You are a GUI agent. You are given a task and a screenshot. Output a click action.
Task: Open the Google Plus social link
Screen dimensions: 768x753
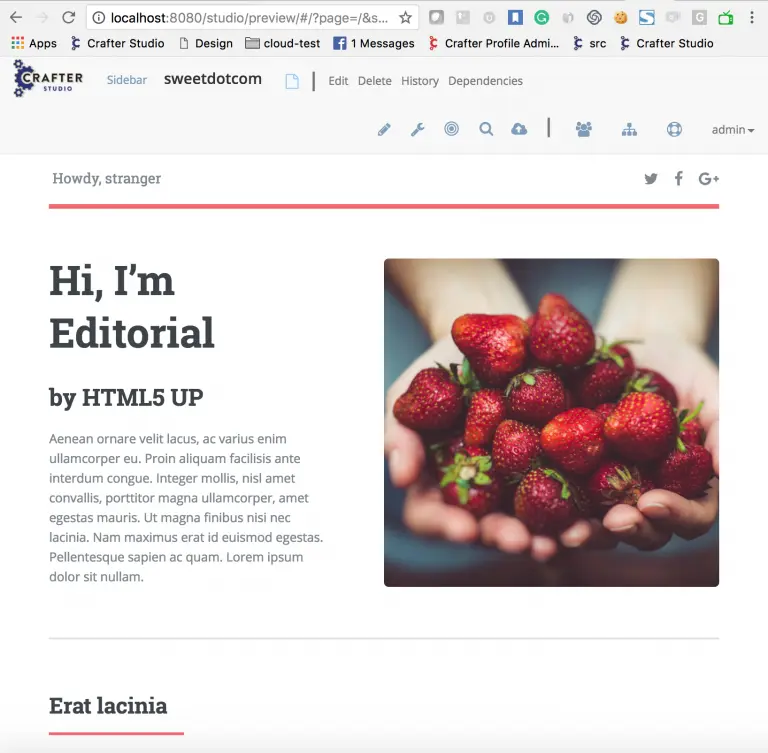[x=709, y=179]
